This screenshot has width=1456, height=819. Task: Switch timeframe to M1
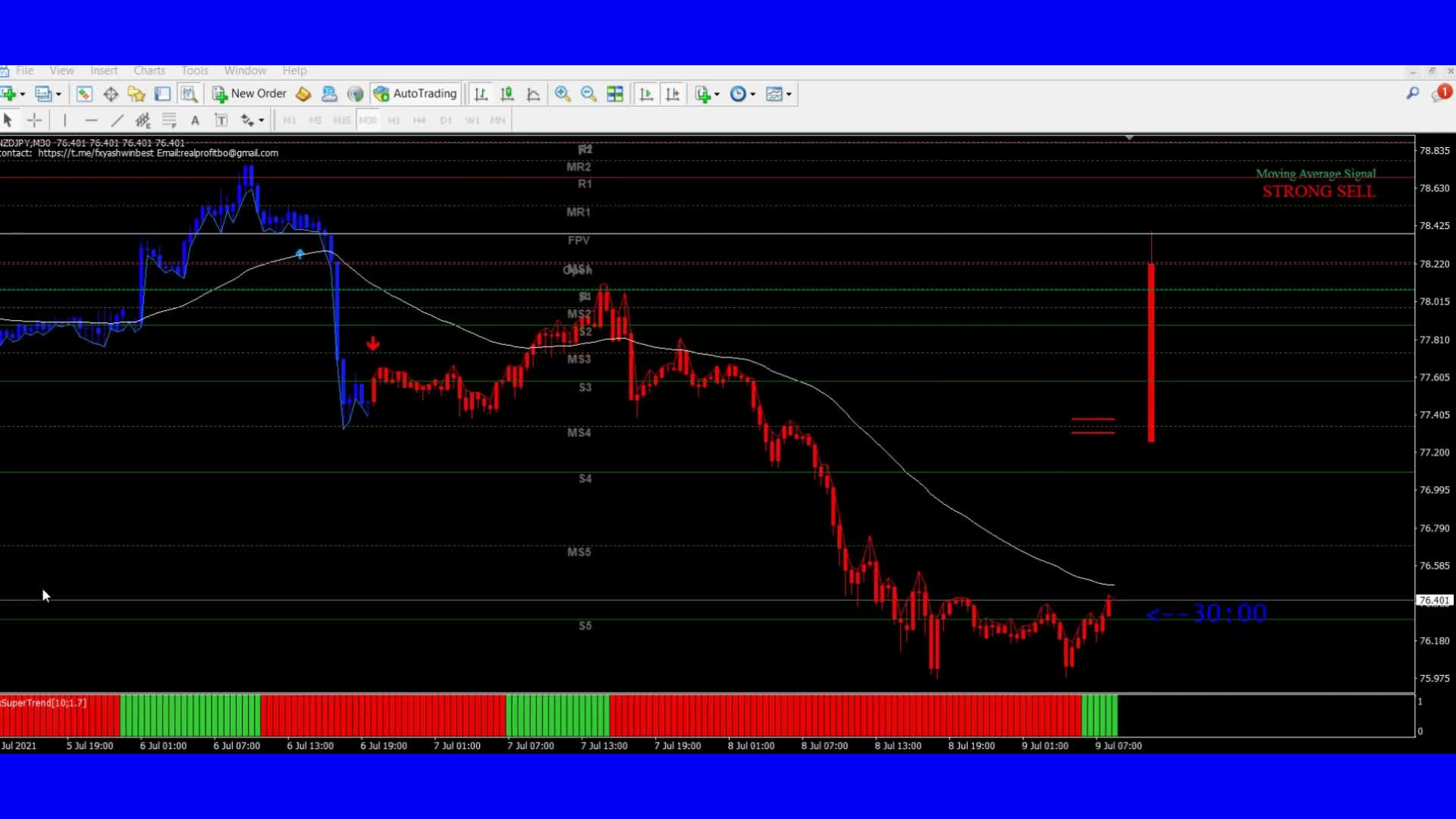(290, 120)
